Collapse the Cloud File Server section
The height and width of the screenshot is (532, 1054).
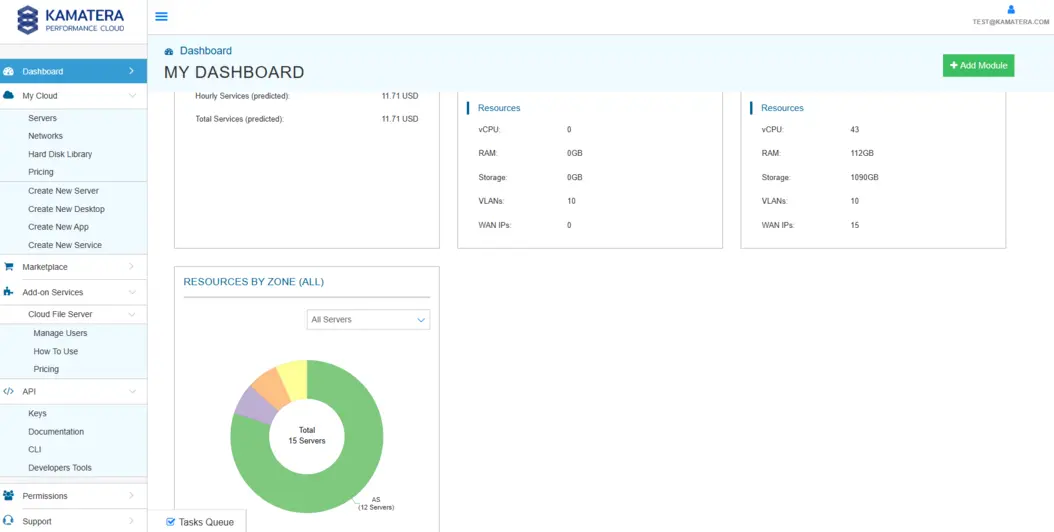point(132,314)
